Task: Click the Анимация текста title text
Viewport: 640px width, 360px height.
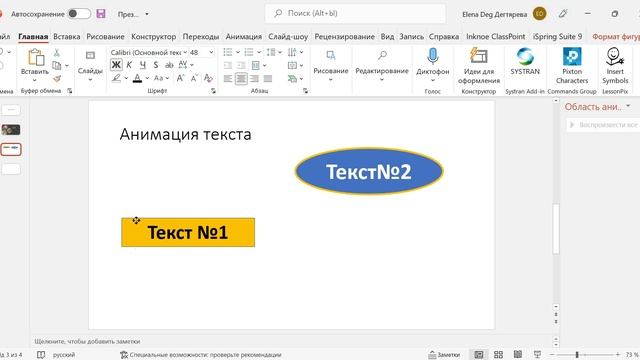Action: 186,134
